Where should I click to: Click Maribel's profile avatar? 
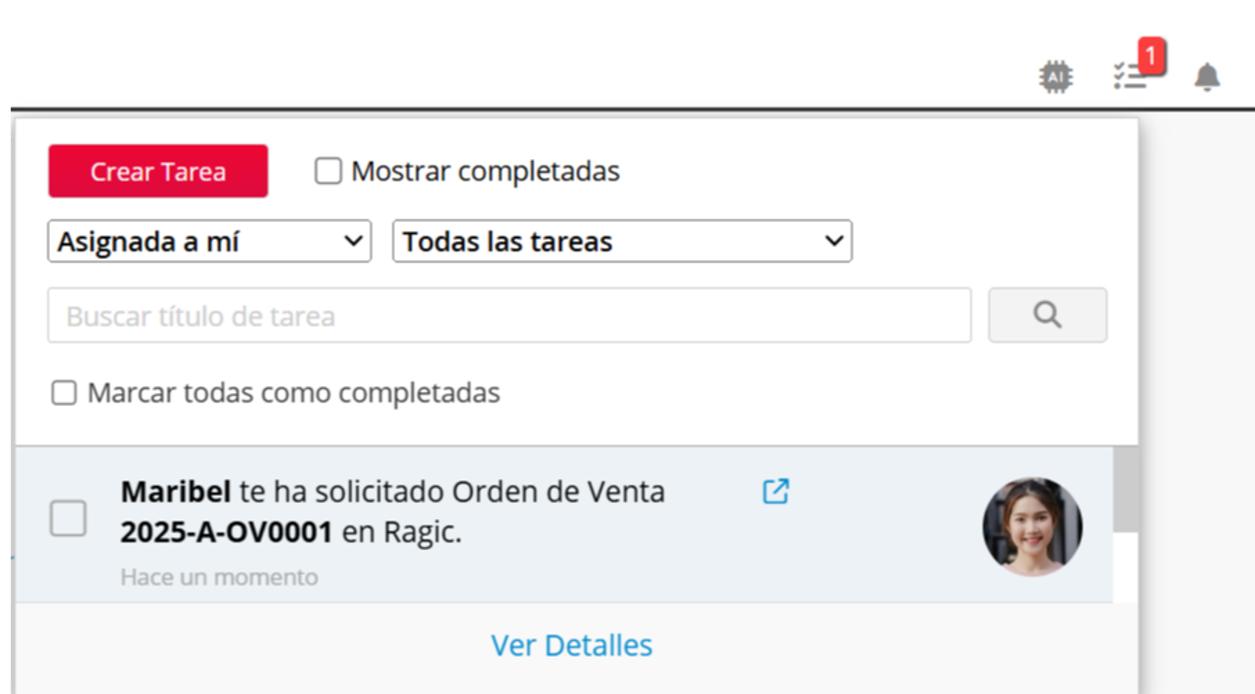1032,526
